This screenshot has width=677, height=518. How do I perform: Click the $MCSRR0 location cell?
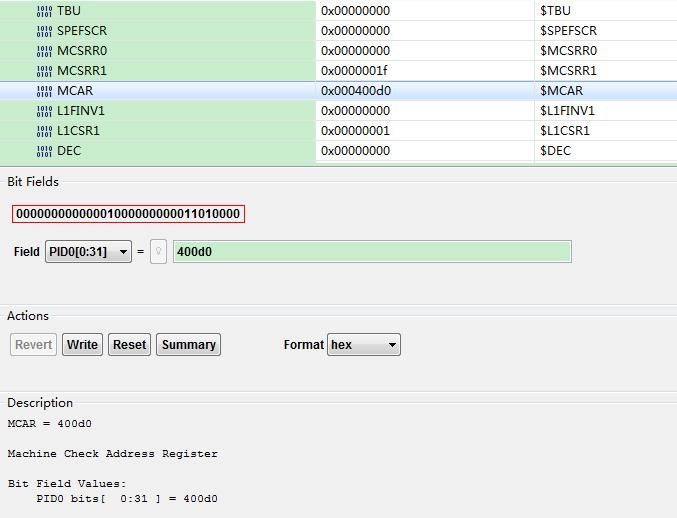pos(568,51)
